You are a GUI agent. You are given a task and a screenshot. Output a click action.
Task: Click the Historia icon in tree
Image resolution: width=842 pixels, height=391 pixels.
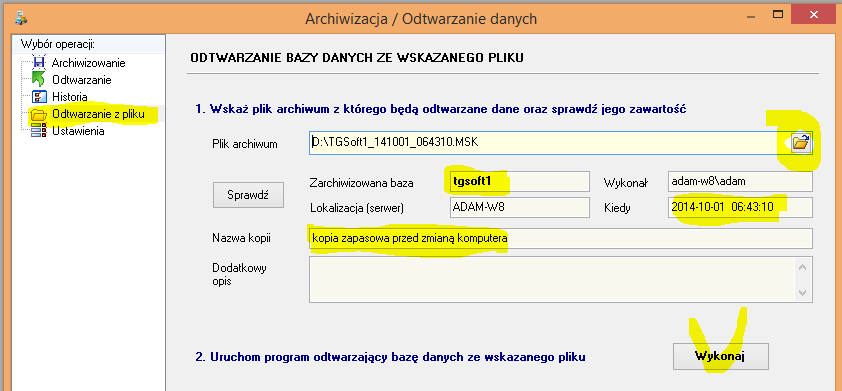pyautogui.click(x=39, y=97)
